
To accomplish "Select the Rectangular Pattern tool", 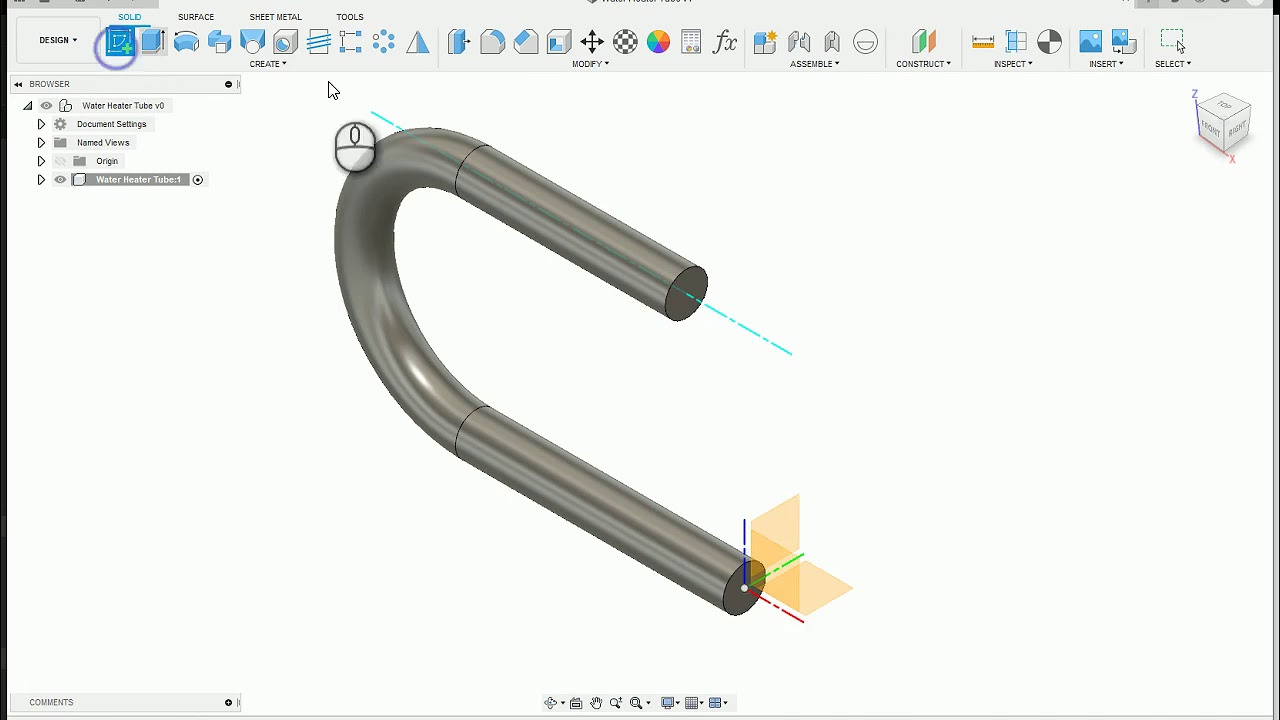I will pos(351,42).
